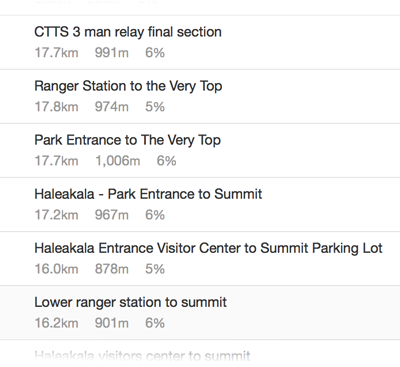Click the 5% grade beside 878m

point(155,269)
